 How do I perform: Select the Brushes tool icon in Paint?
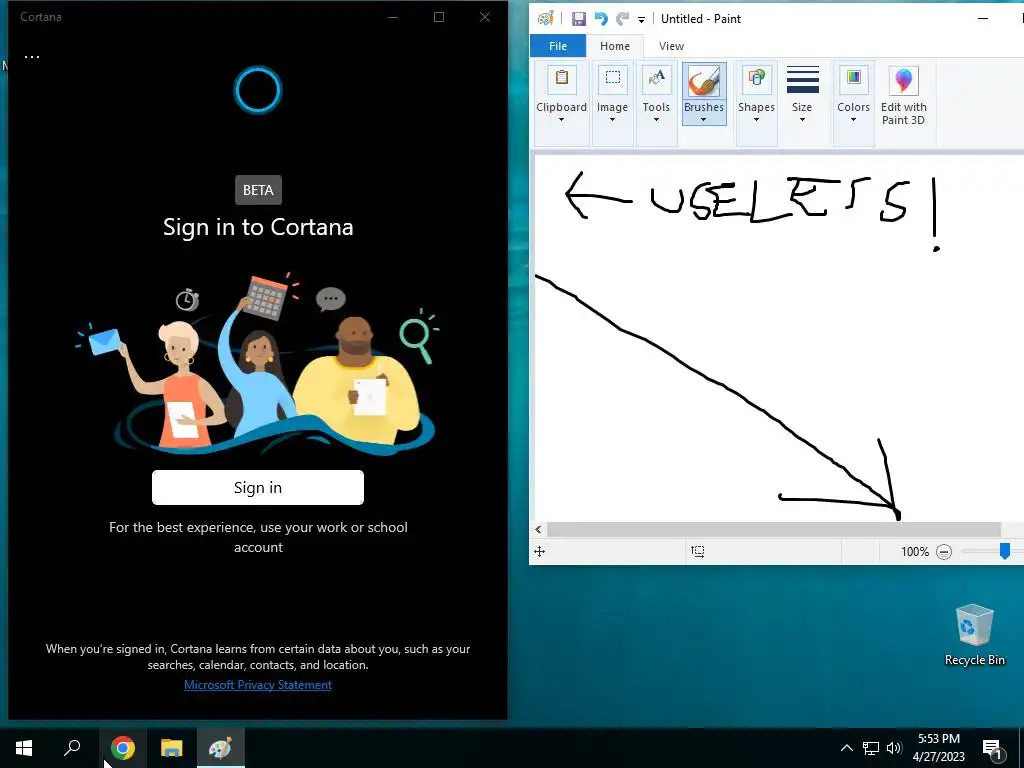coord(704,81)
